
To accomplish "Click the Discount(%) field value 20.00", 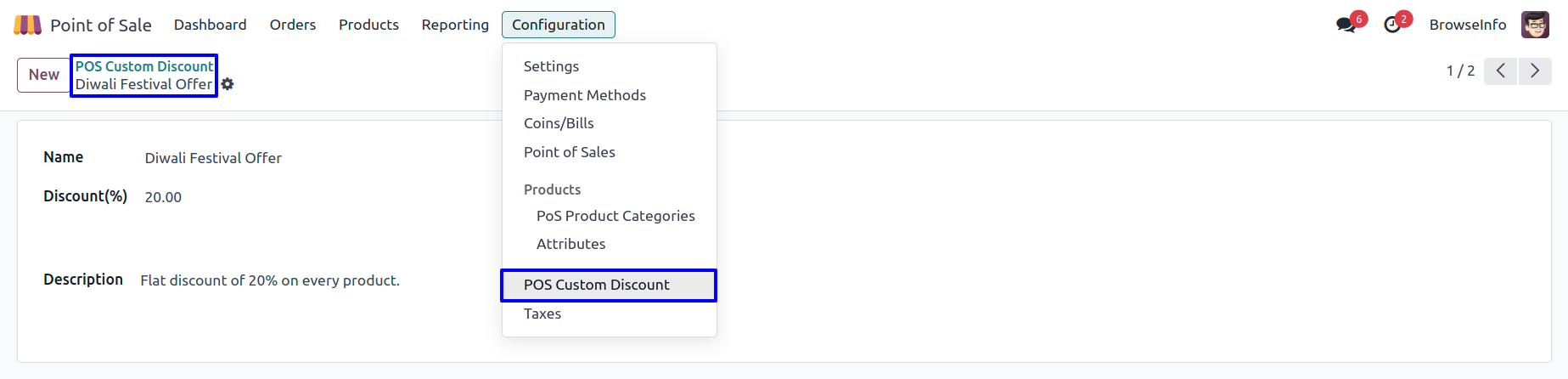I will coord(163,197).
